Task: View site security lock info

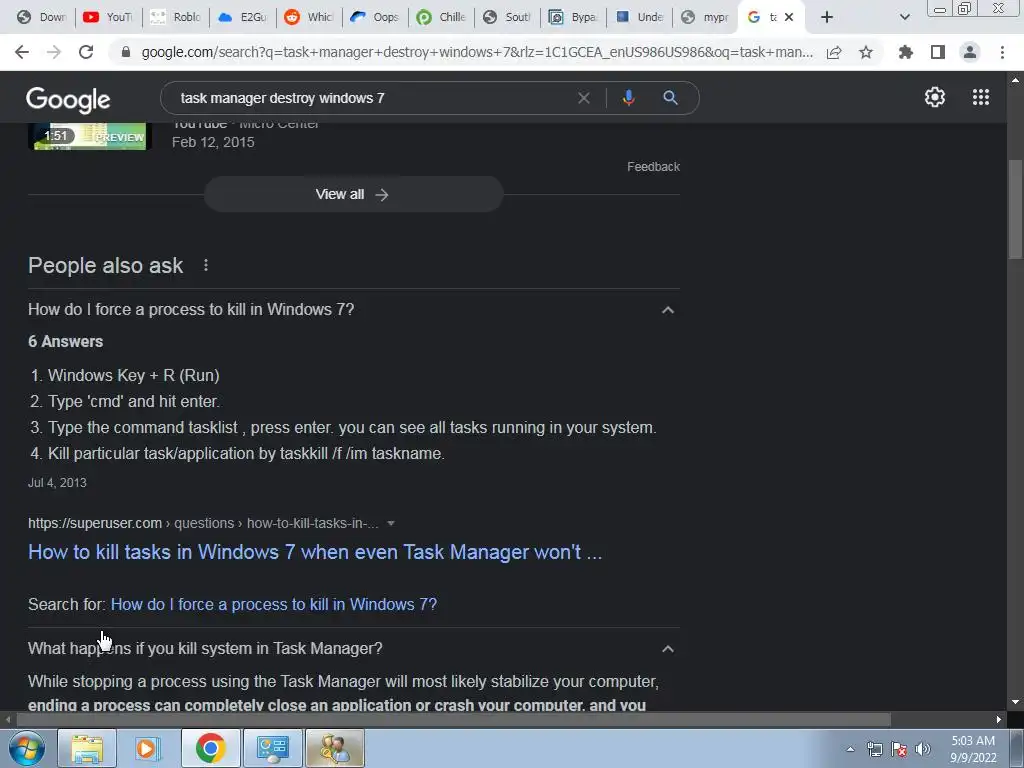Action: 126,52
